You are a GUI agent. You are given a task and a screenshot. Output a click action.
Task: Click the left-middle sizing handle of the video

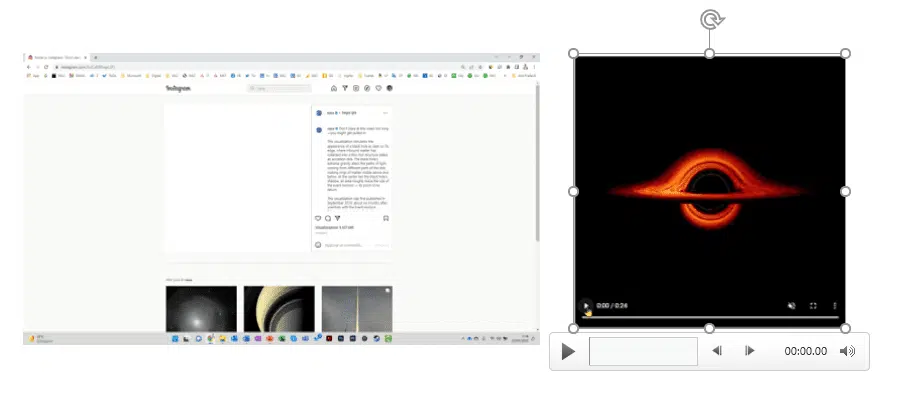click(x=574, y=191)
